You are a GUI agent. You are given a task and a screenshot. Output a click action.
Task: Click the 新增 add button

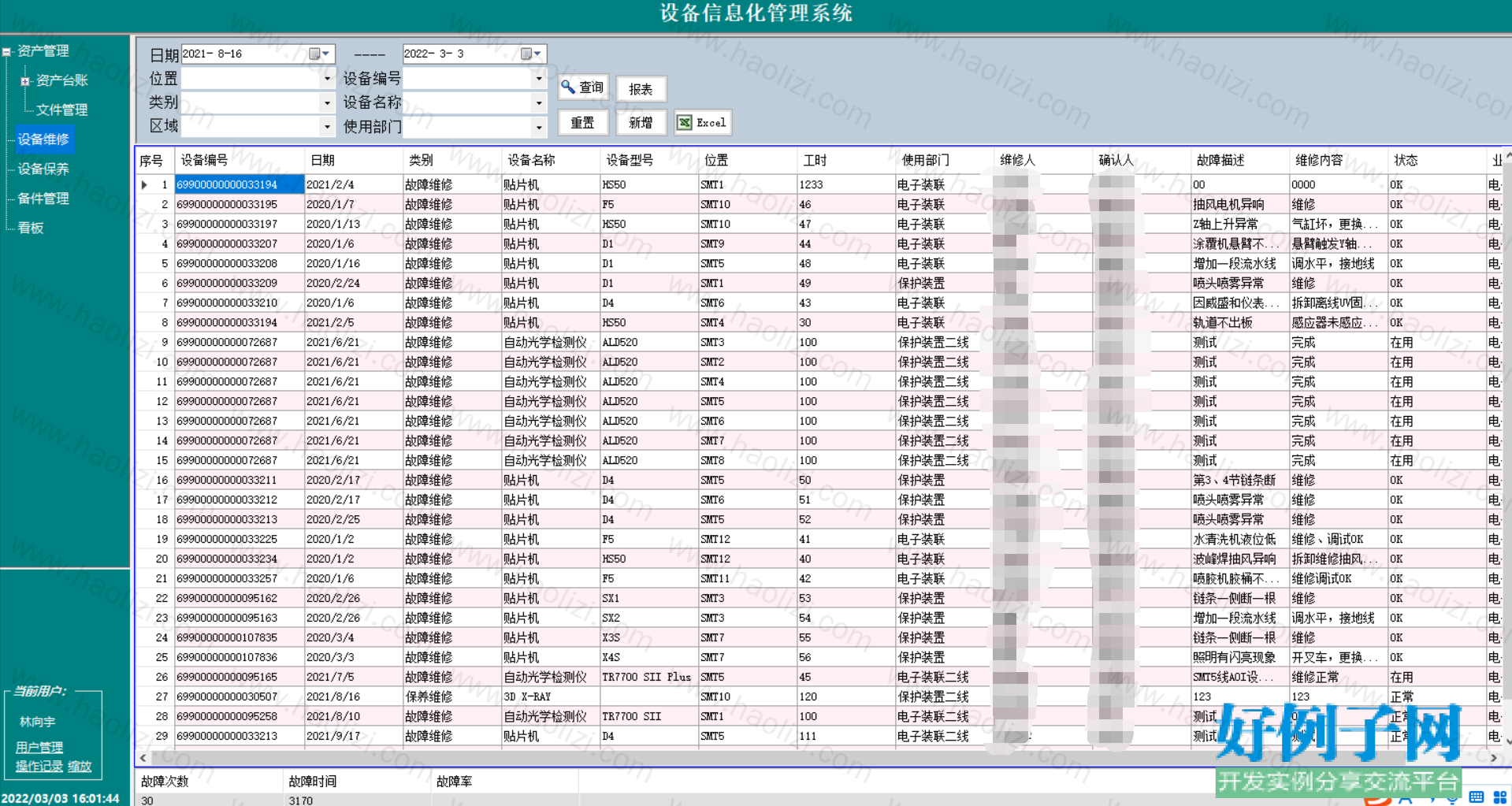(641, 122)
